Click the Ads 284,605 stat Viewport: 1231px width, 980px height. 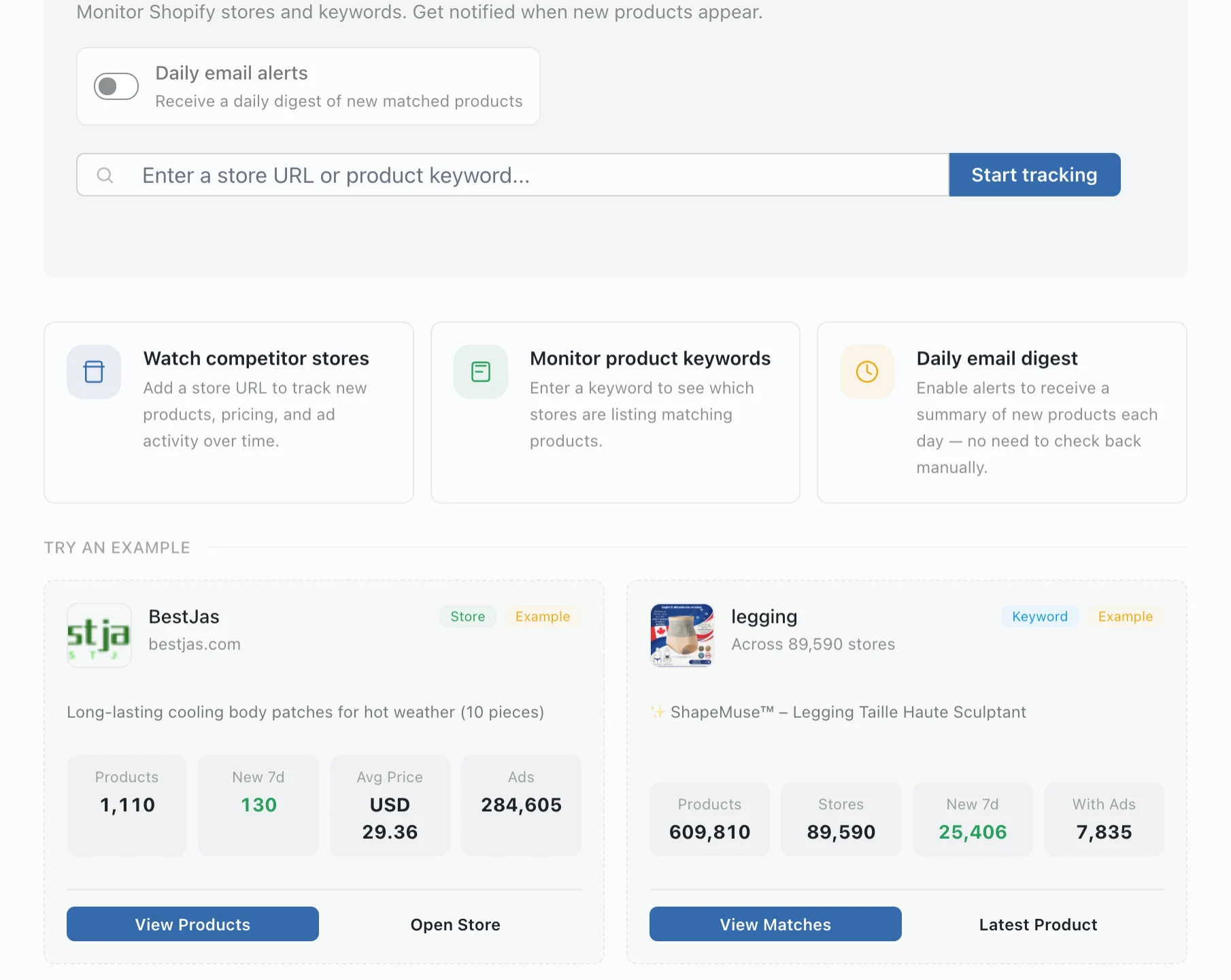pos(522,805)
